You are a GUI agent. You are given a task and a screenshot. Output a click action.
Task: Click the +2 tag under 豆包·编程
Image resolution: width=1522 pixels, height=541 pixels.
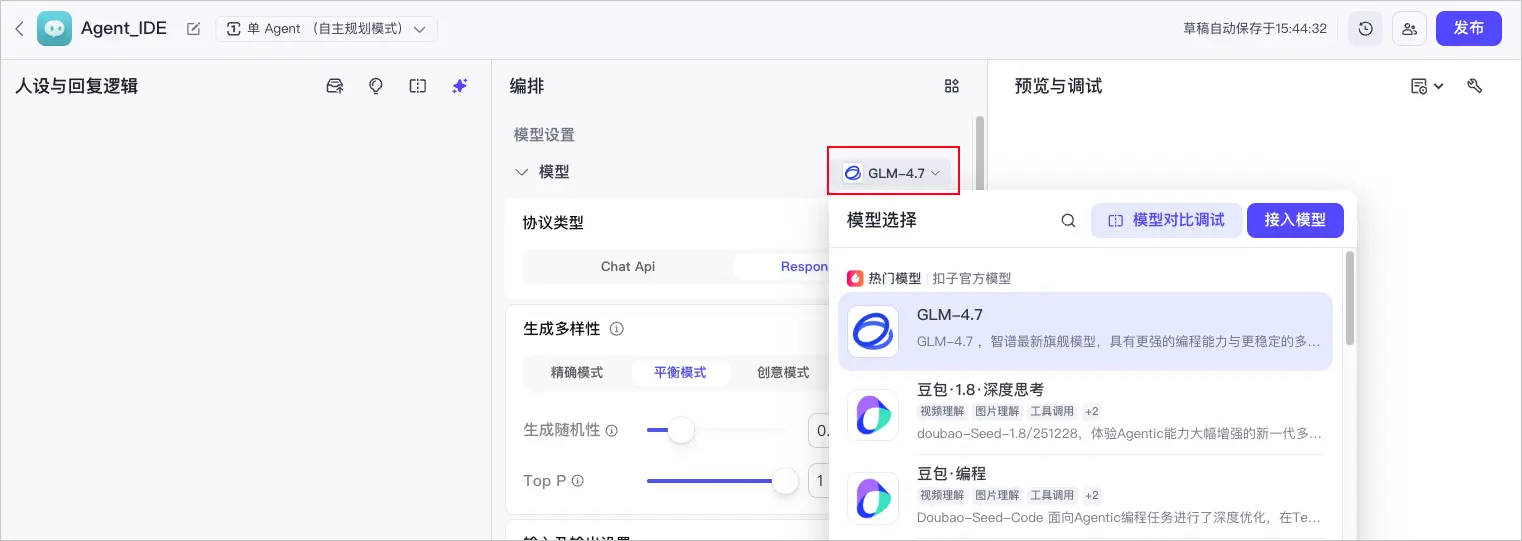[x=1092, y=495]
